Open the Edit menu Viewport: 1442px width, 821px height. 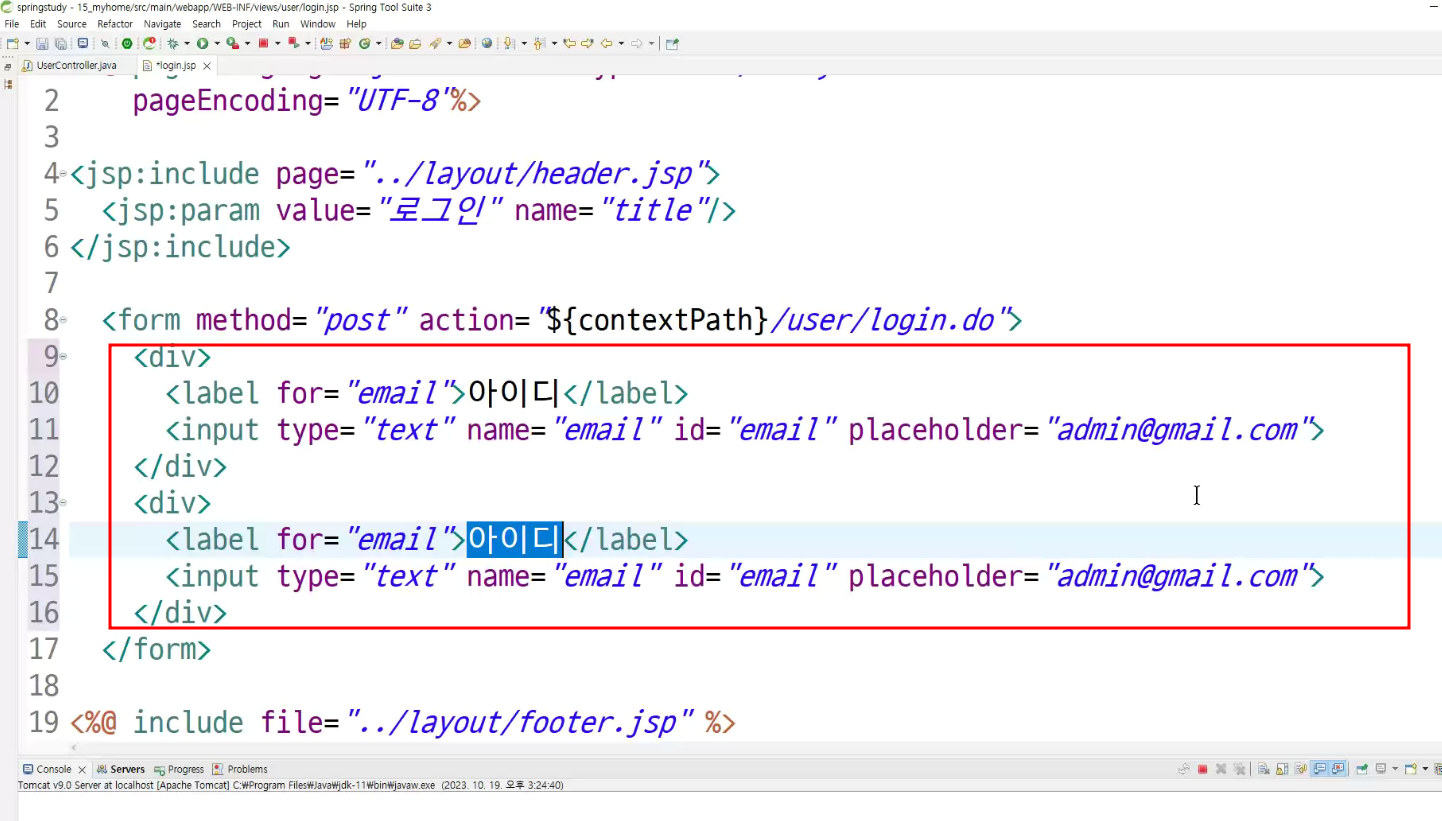pyautogui.click(x=38, y=24)
